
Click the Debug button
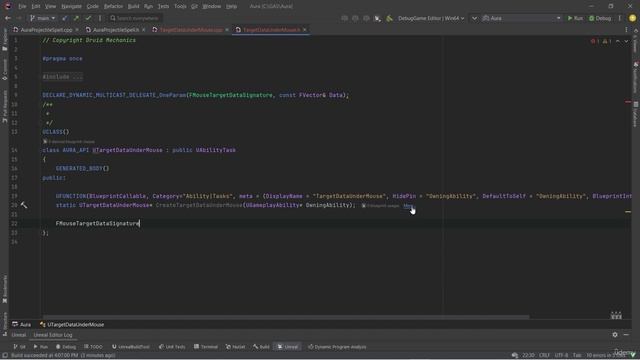600,18
